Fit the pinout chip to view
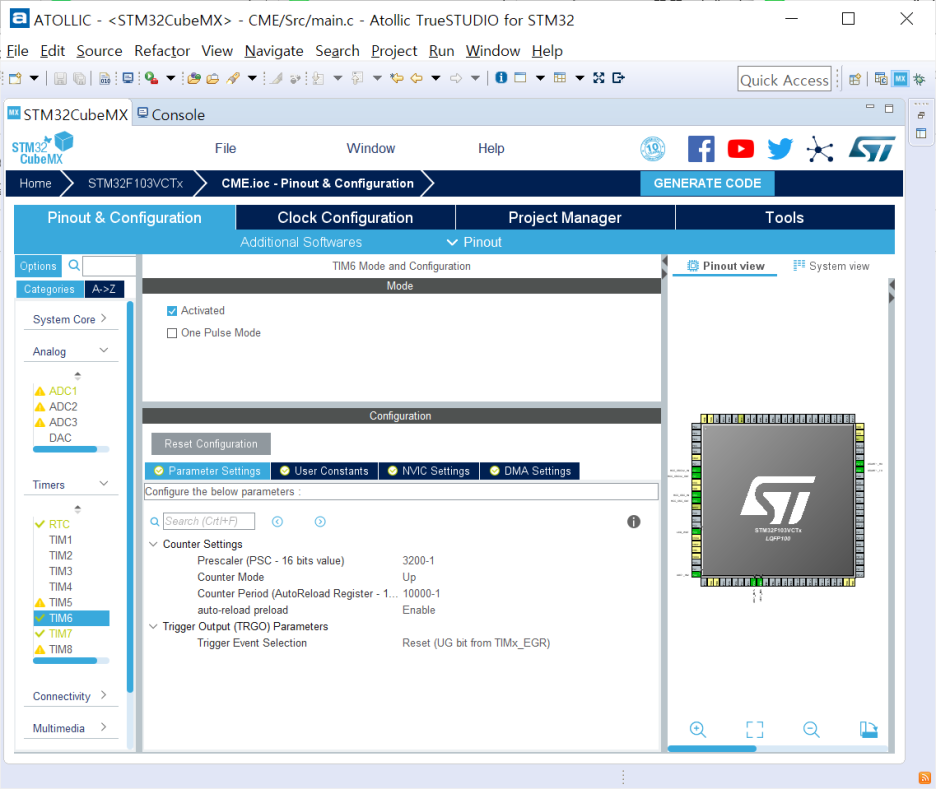This screenshot has height=789, width=936. pyautogui.click(x=755, y=729)
